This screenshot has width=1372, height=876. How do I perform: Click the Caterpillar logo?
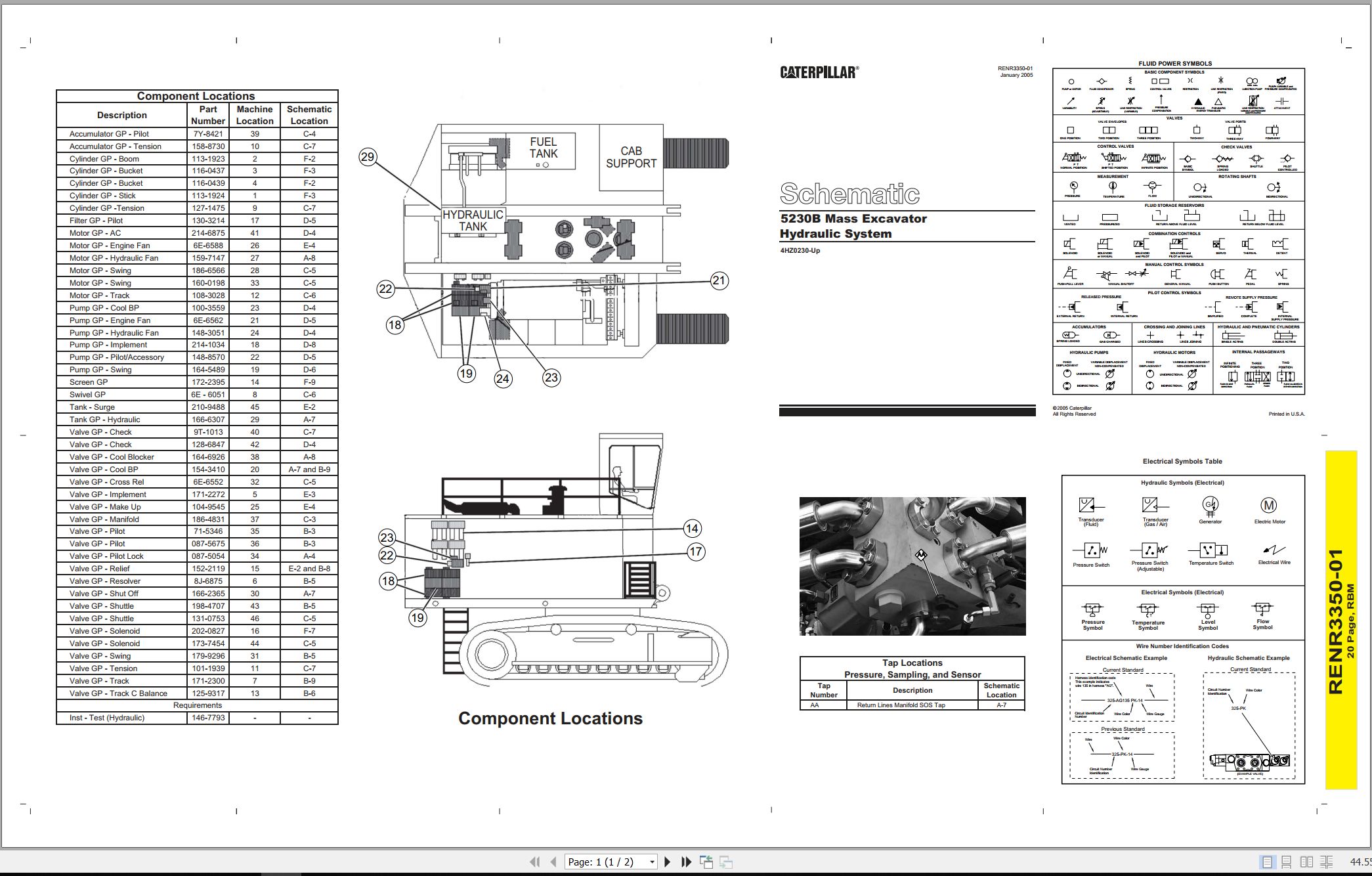[819, 72]
